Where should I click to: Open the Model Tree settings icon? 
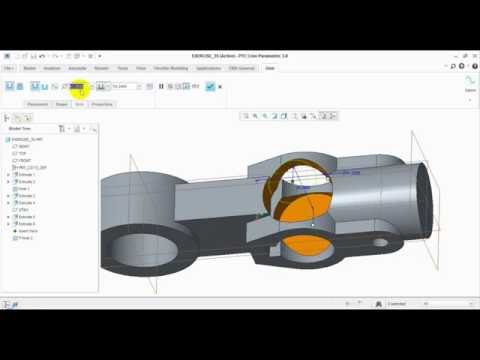click(x=62, y=129)
